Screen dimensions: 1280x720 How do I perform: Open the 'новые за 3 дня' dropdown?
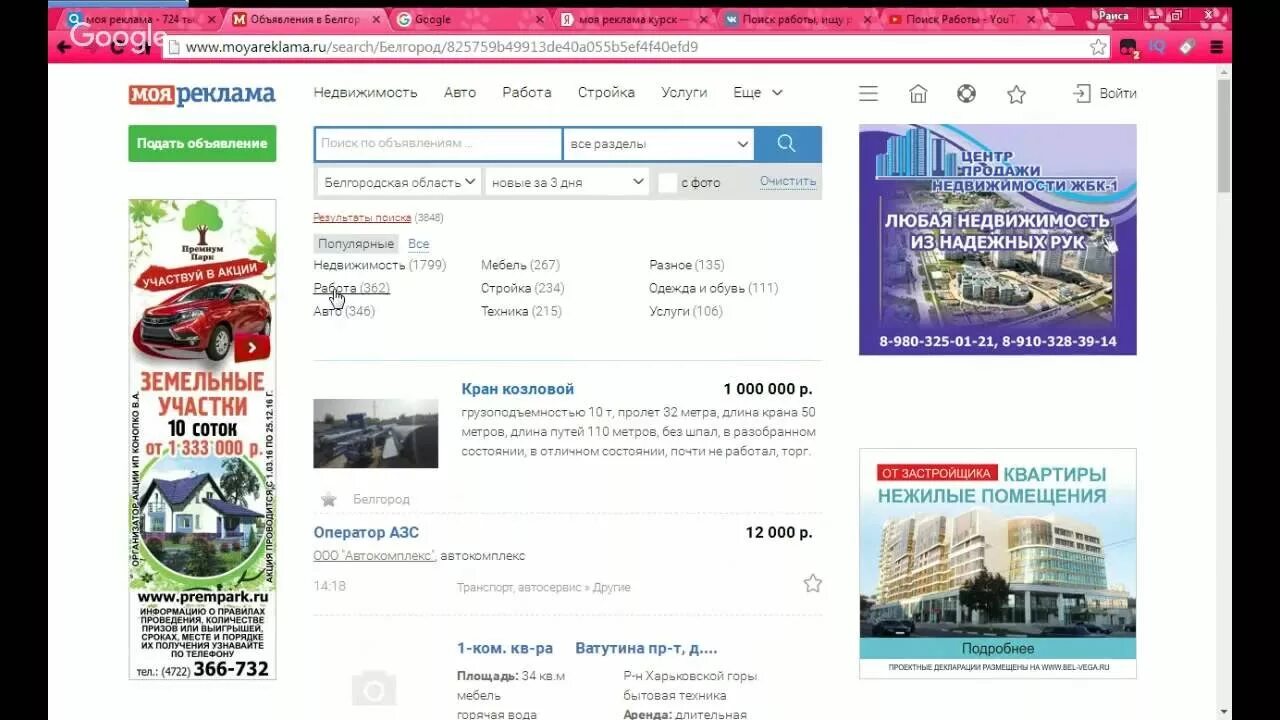click(568, 183)
